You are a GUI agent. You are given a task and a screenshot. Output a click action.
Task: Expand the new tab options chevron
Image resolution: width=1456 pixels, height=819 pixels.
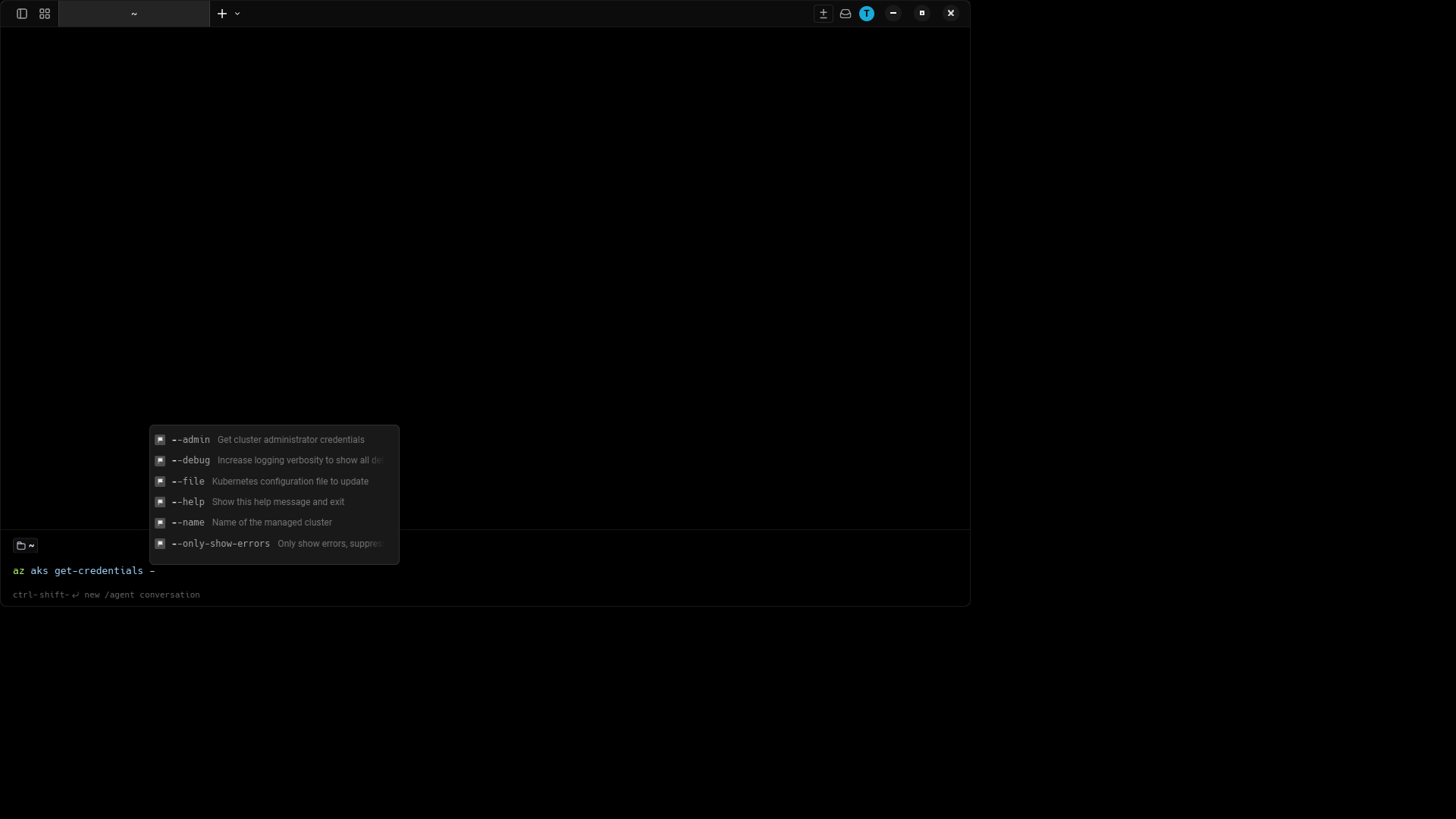237,14
